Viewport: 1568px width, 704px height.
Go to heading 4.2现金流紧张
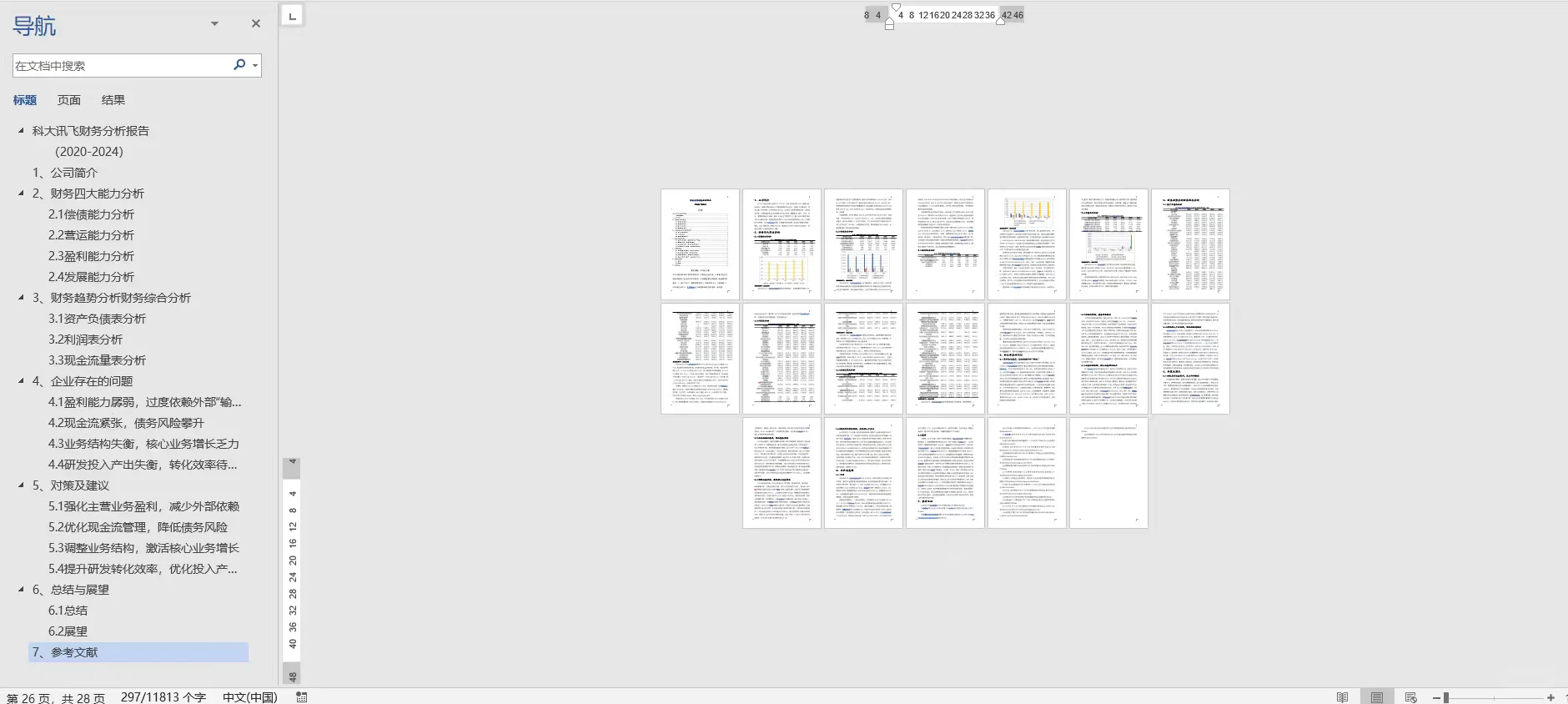pos(126,423)
